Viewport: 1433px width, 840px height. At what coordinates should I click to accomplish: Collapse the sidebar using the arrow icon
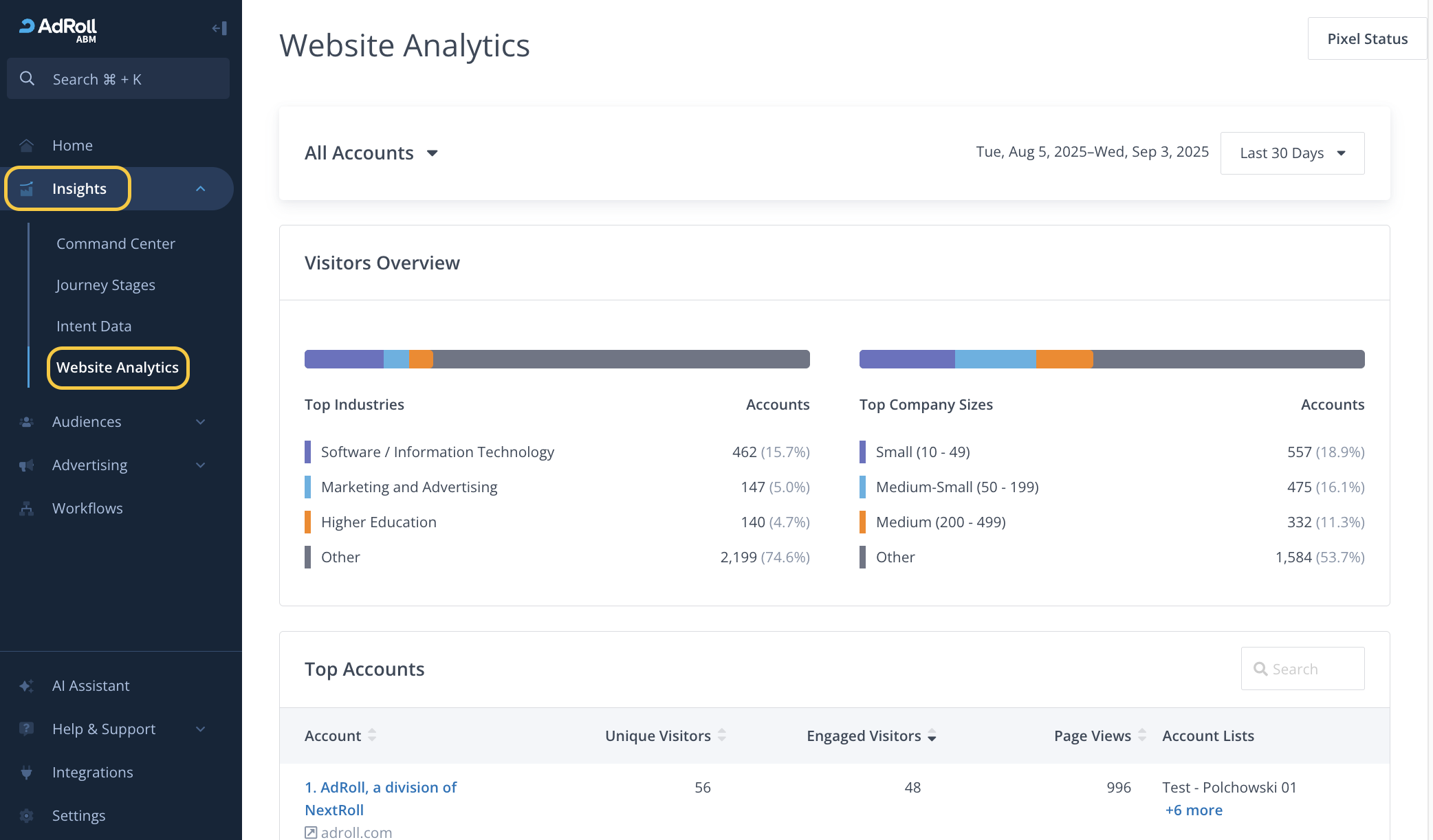point(220,28)
